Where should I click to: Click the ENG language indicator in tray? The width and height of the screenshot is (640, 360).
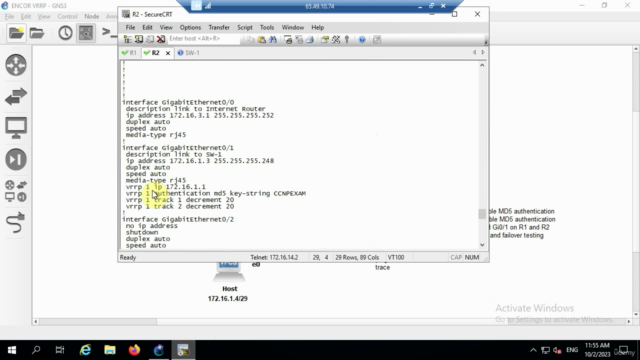tap(572, 350)
